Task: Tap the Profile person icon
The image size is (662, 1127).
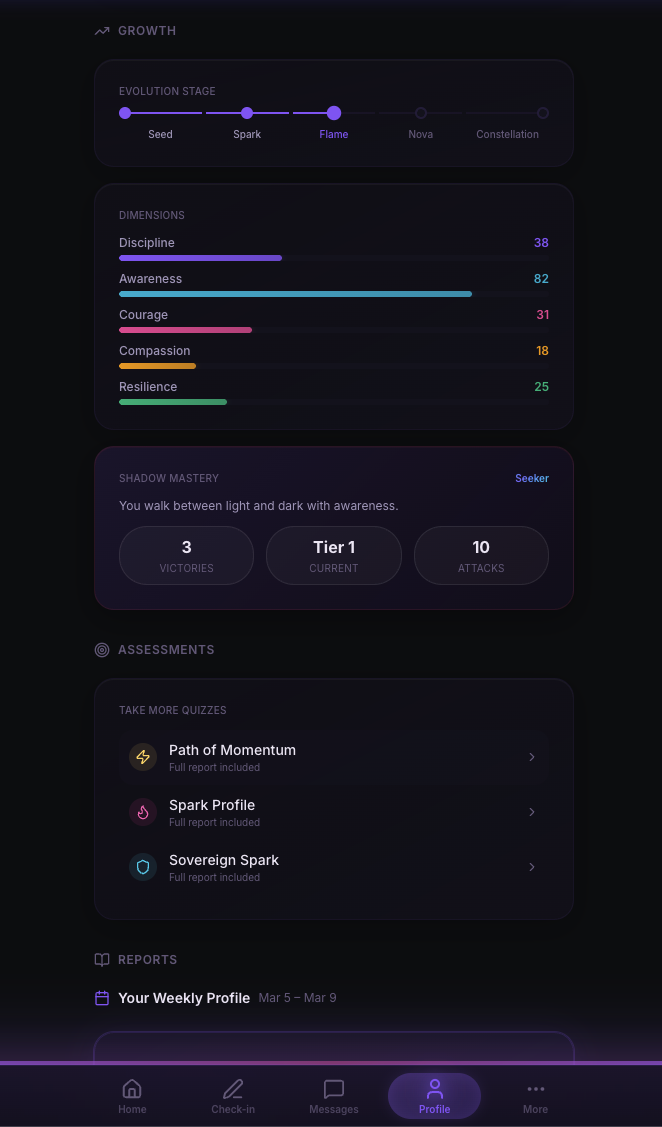Action: tap(434, 1089)
